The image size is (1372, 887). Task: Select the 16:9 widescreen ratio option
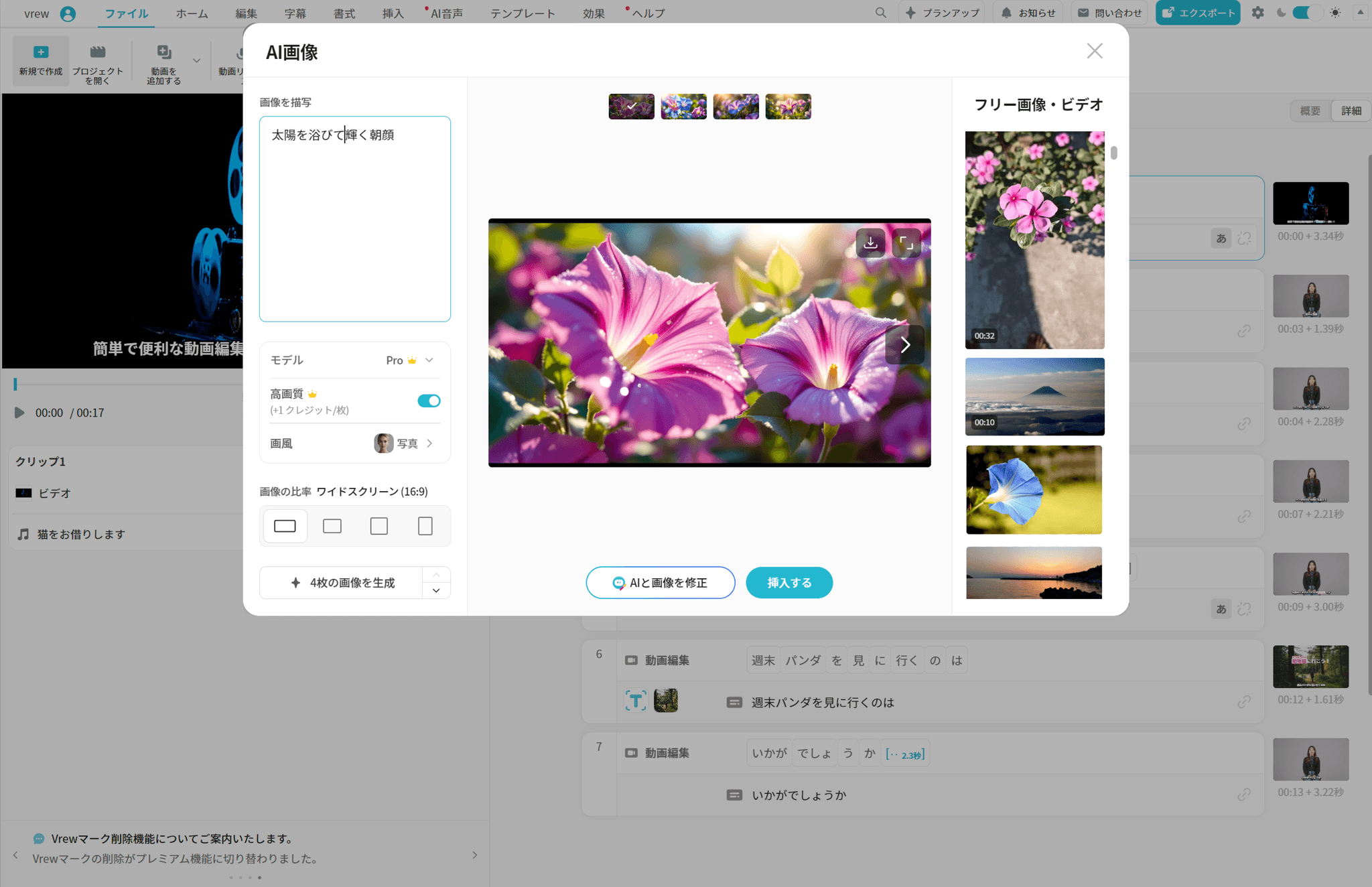[285, 526]
